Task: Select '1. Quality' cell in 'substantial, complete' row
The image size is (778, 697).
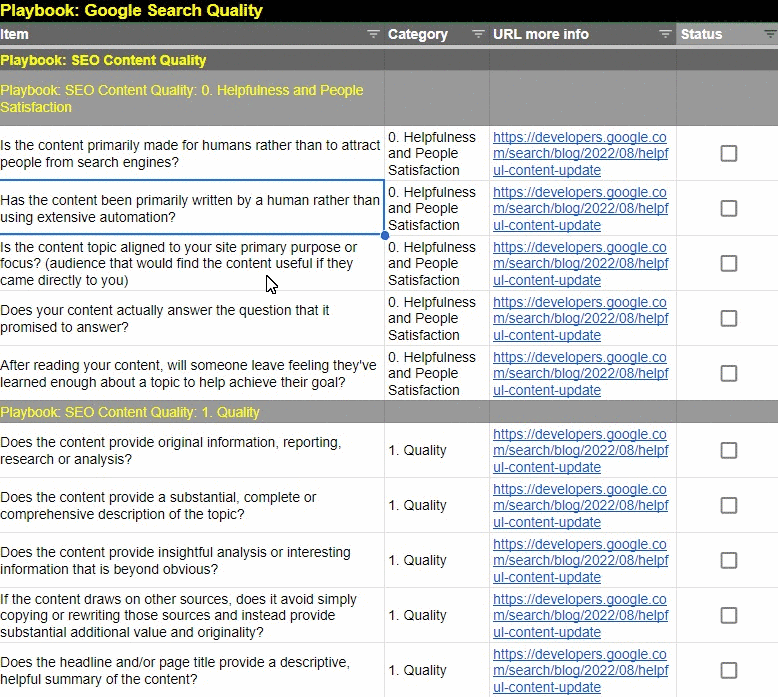Action: click(x=437, y=506)
